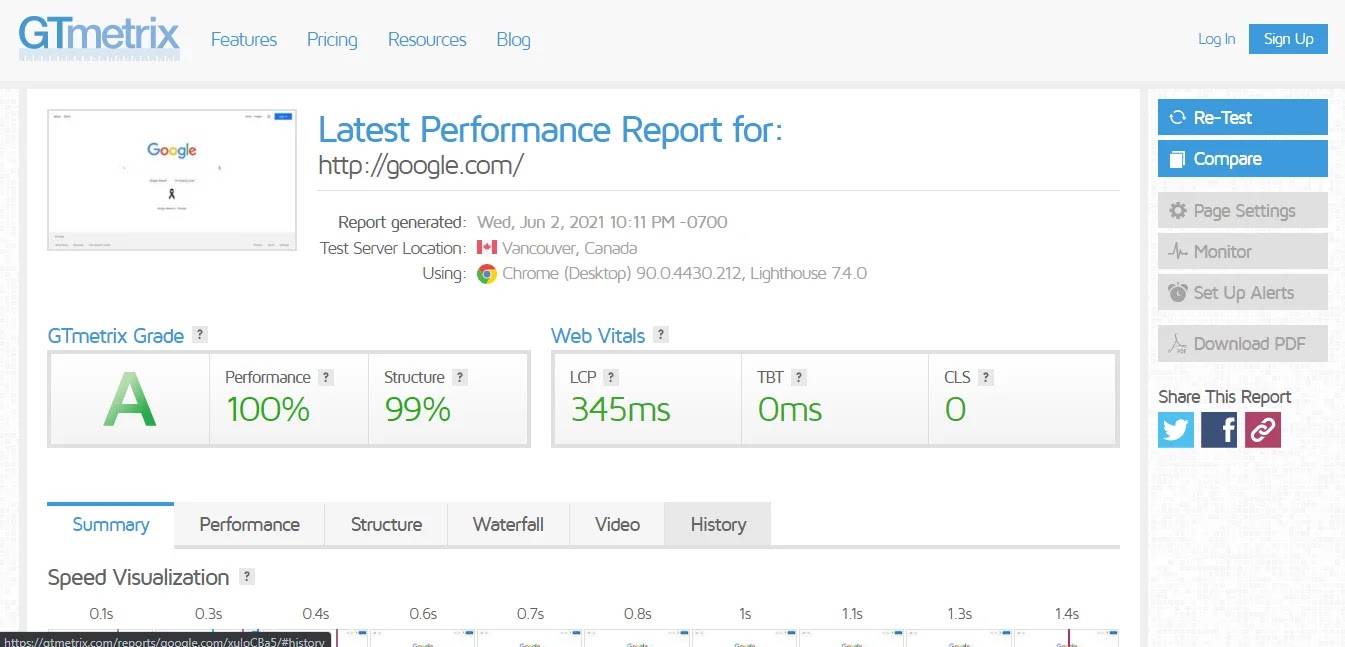The height and width of the screenshot is (647, 1345).
Task: Click the TBT help question mark
Action: [x=799, y=377]
